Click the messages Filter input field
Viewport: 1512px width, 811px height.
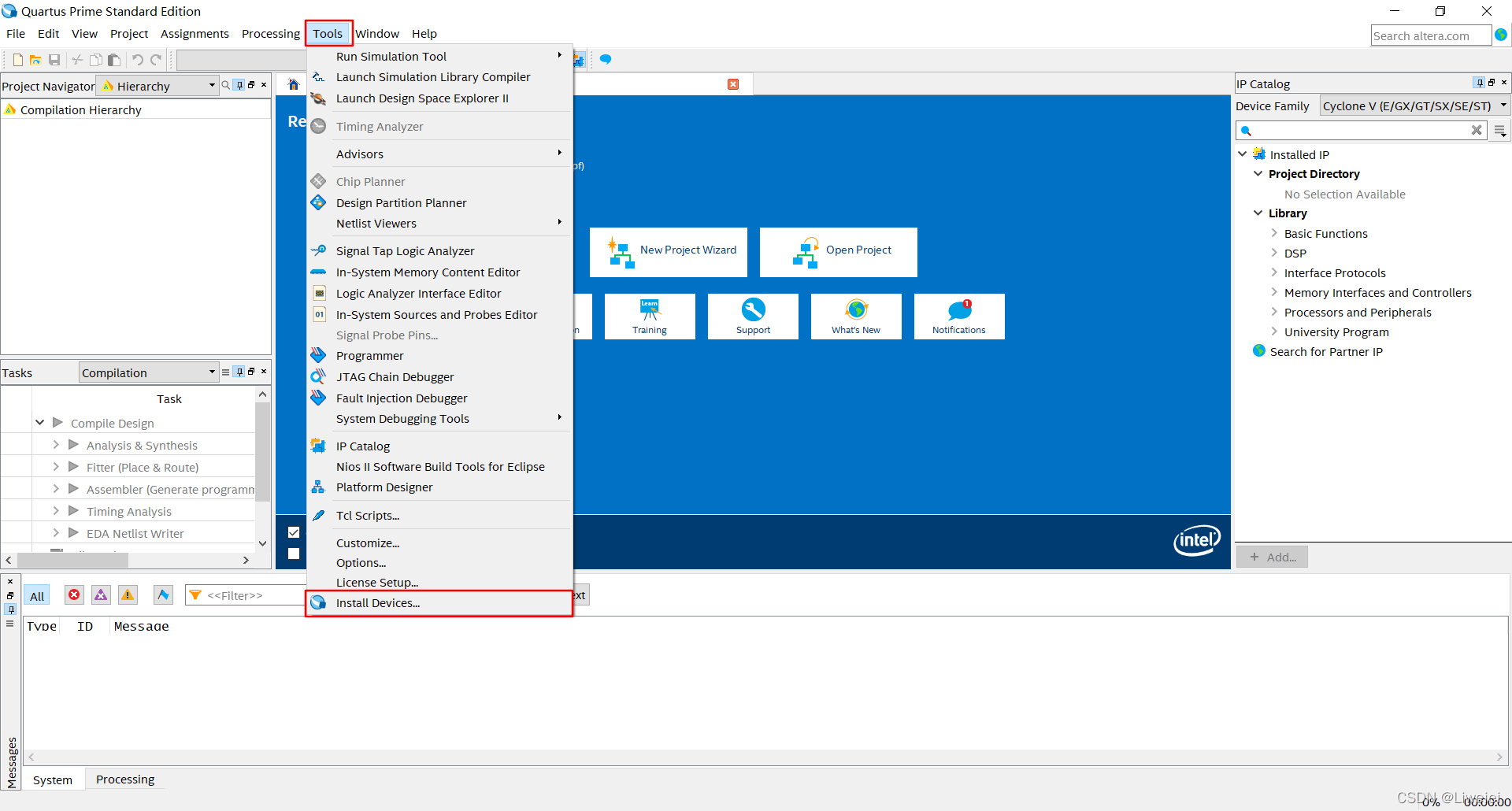(246, 595)
